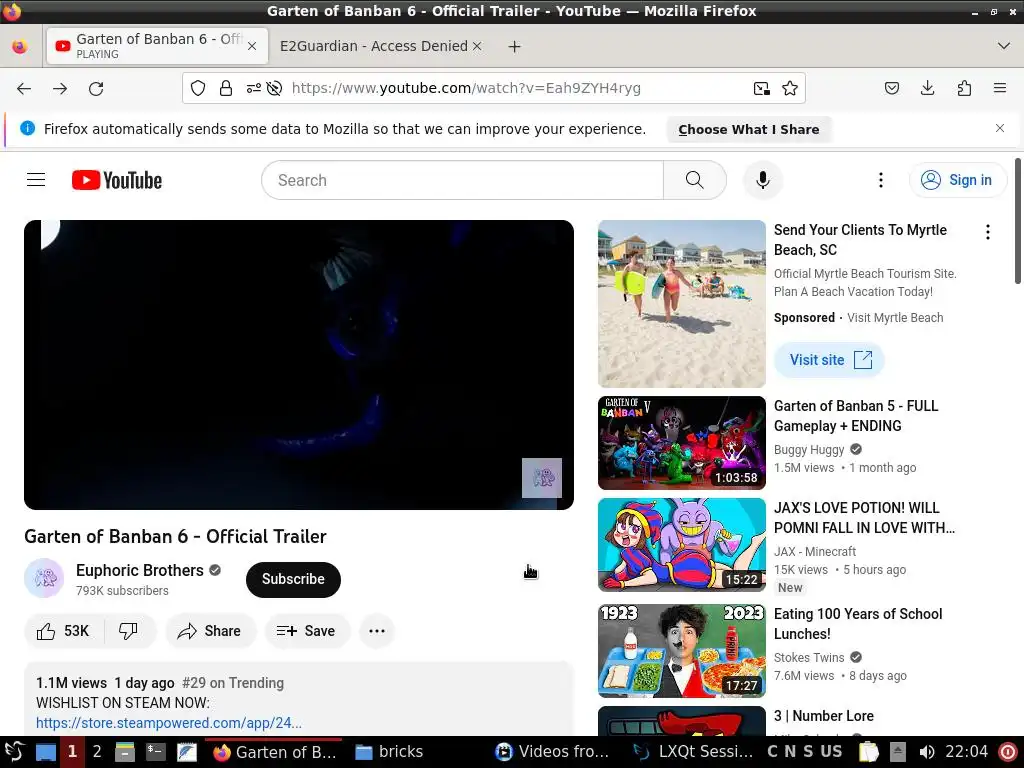Click channel watermark in video player
This screenshot has height=768, width=1024.
tap(541, 478)
